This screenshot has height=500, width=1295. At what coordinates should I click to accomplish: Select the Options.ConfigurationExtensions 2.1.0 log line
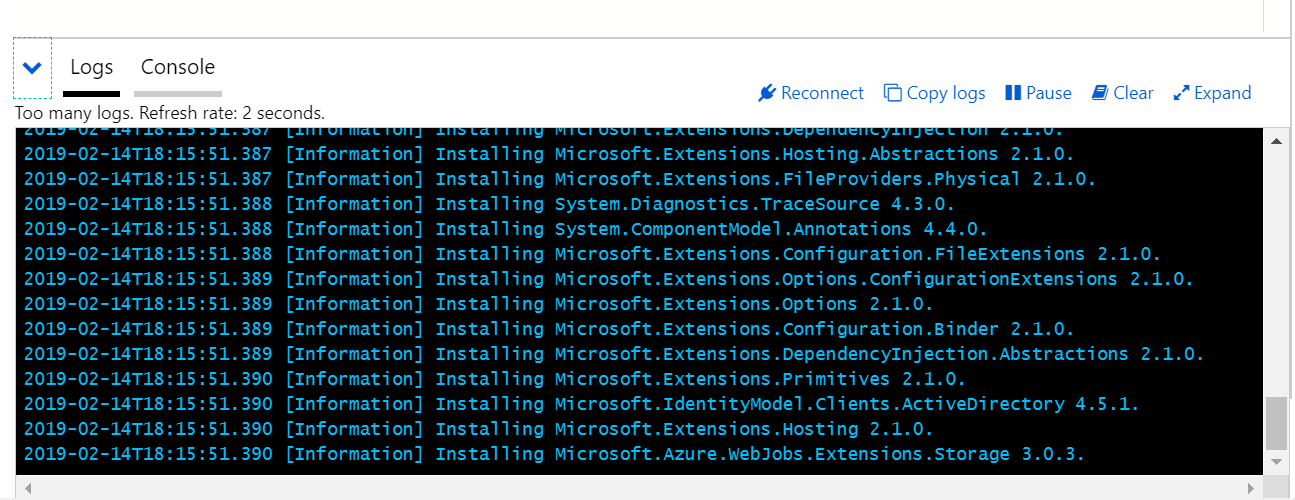tap(608, 279)
